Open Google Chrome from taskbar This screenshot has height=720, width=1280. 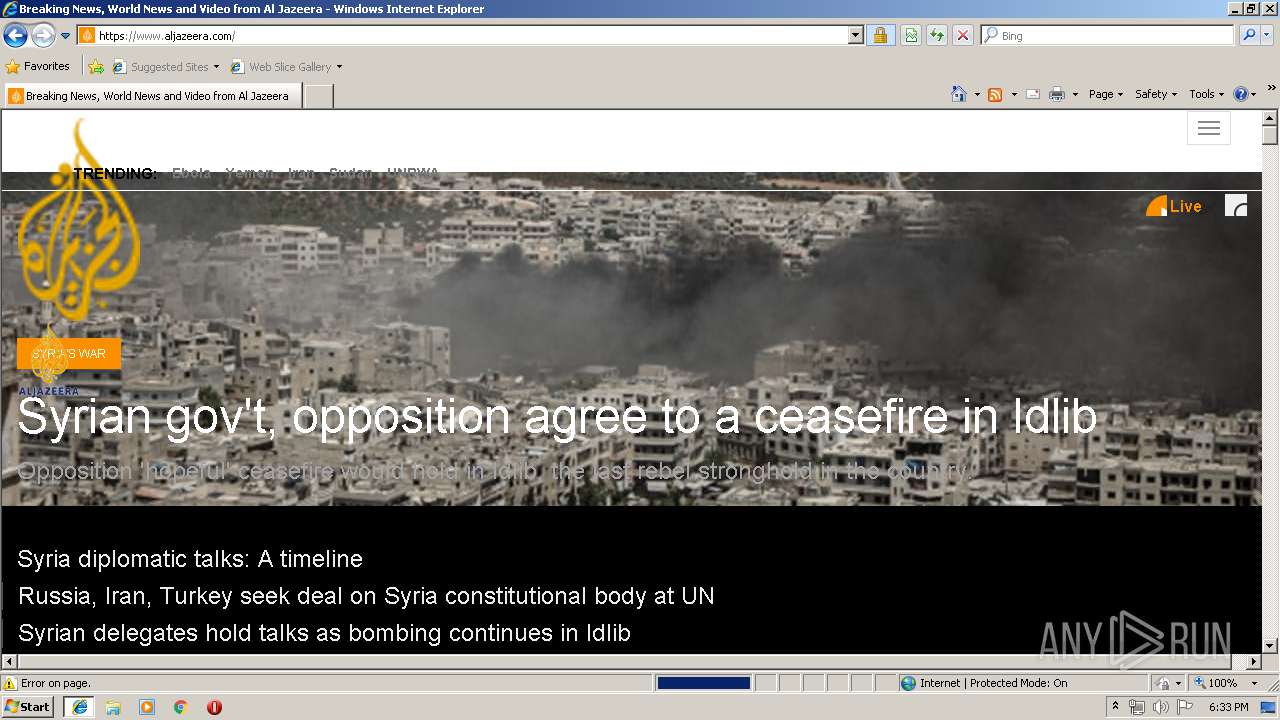click(181, 707)
